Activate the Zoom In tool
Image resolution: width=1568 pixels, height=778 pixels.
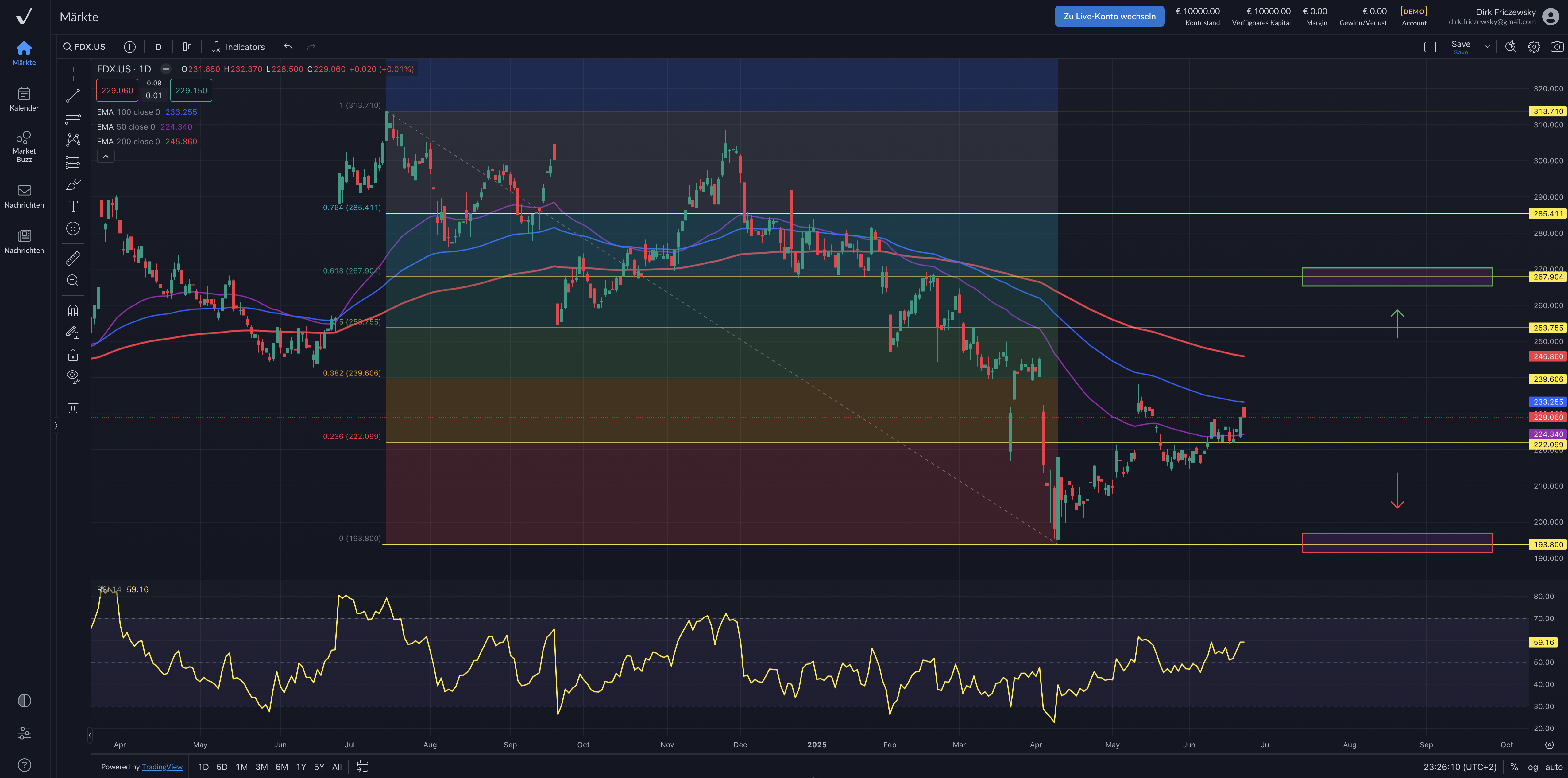click(x=72, y=280)
